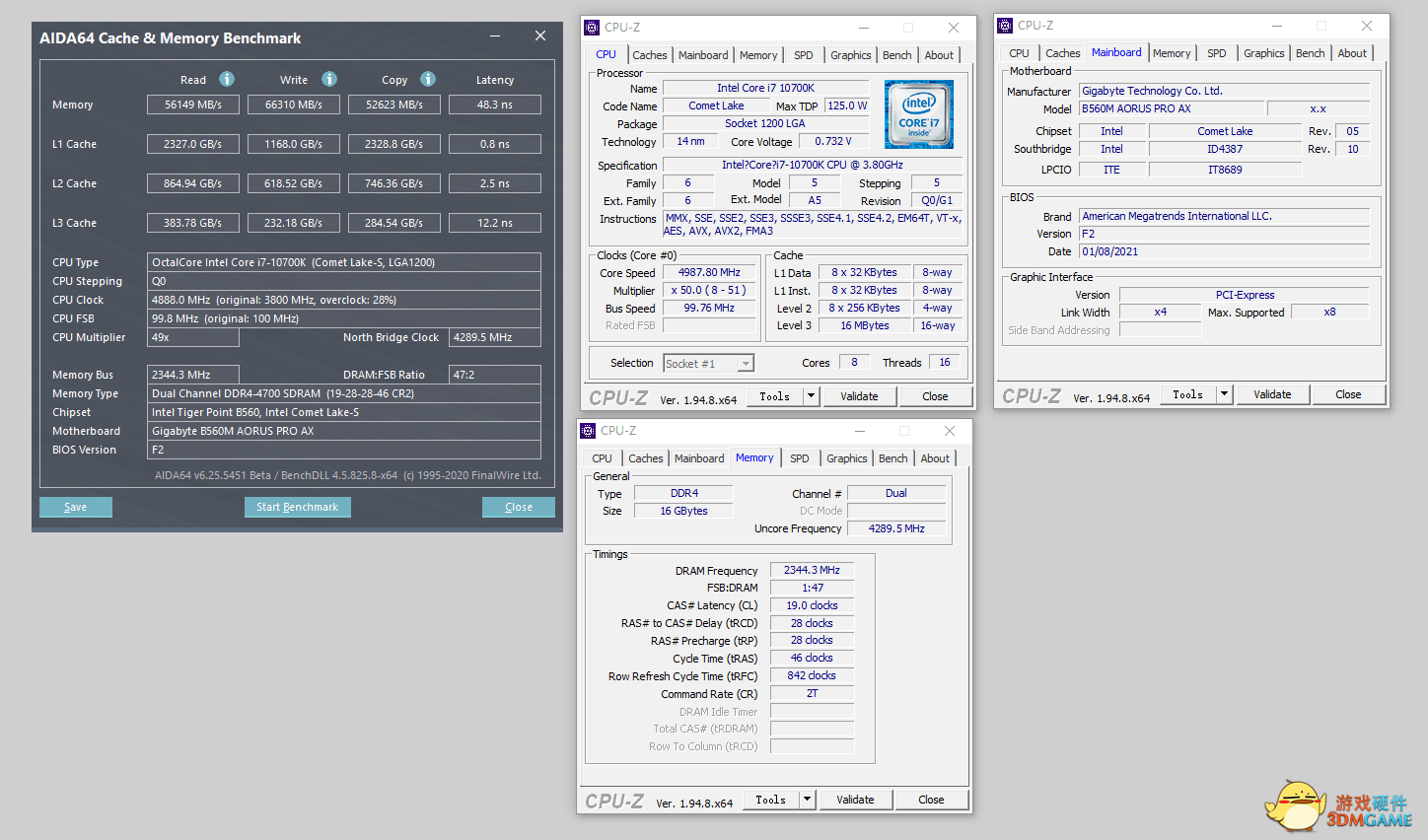Click Memory Latency value 48.3 ns
This screenshot has height=840, width=1428.
(495, 105)
